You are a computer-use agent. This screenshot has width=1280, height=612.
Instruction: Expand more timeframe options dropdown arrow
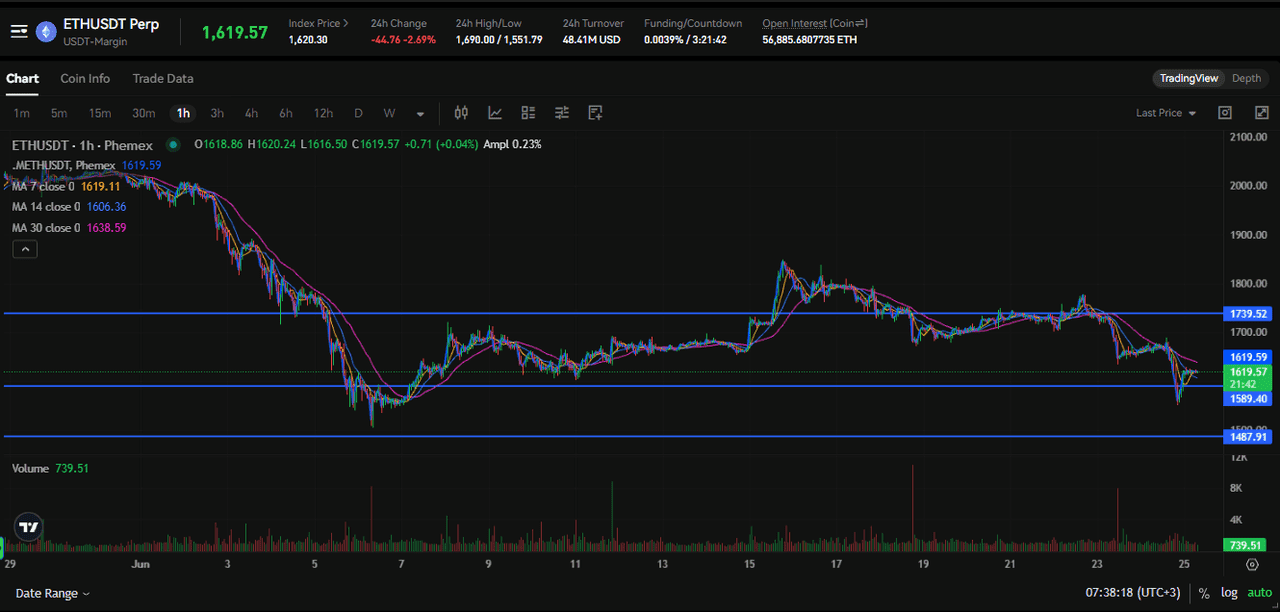[421, 114]
